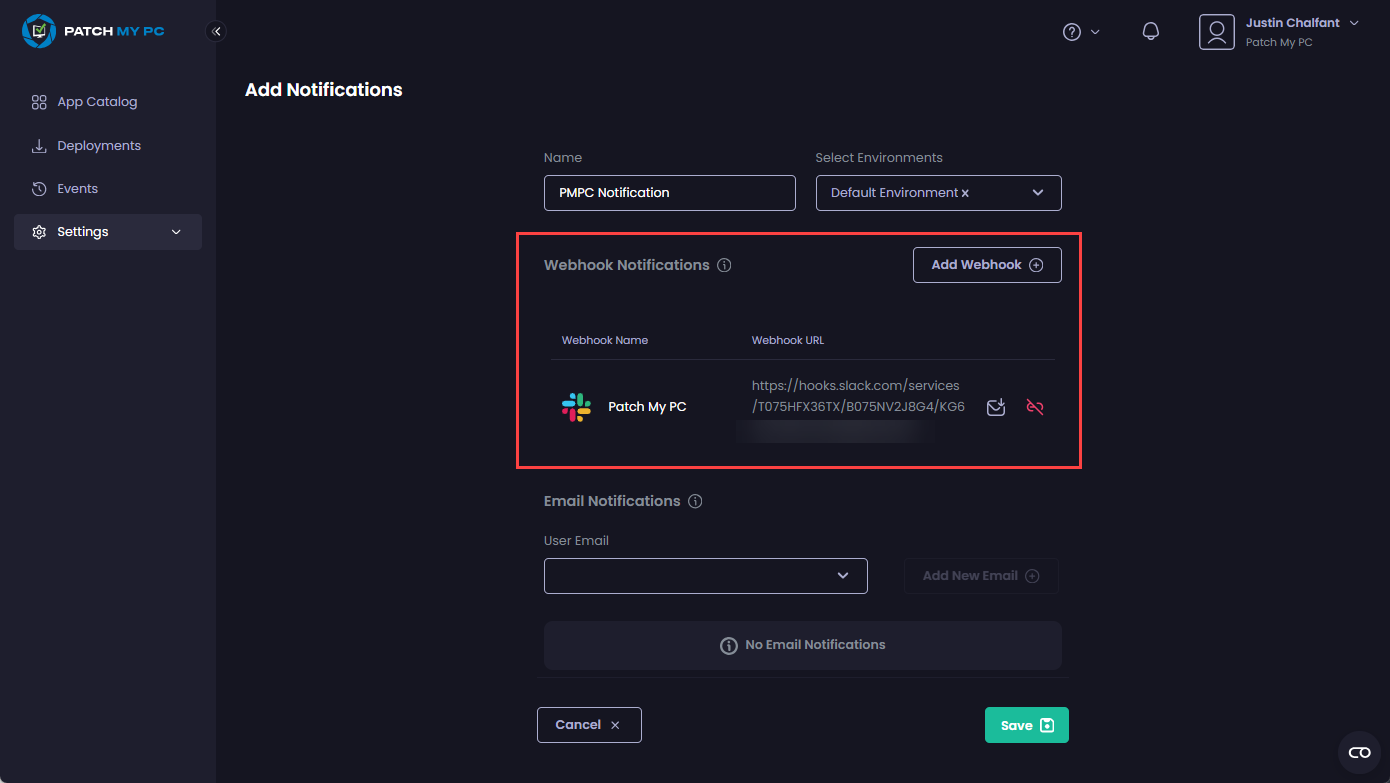Open the help question mark menu
Screen dimensions: 1390x783
1072,32
